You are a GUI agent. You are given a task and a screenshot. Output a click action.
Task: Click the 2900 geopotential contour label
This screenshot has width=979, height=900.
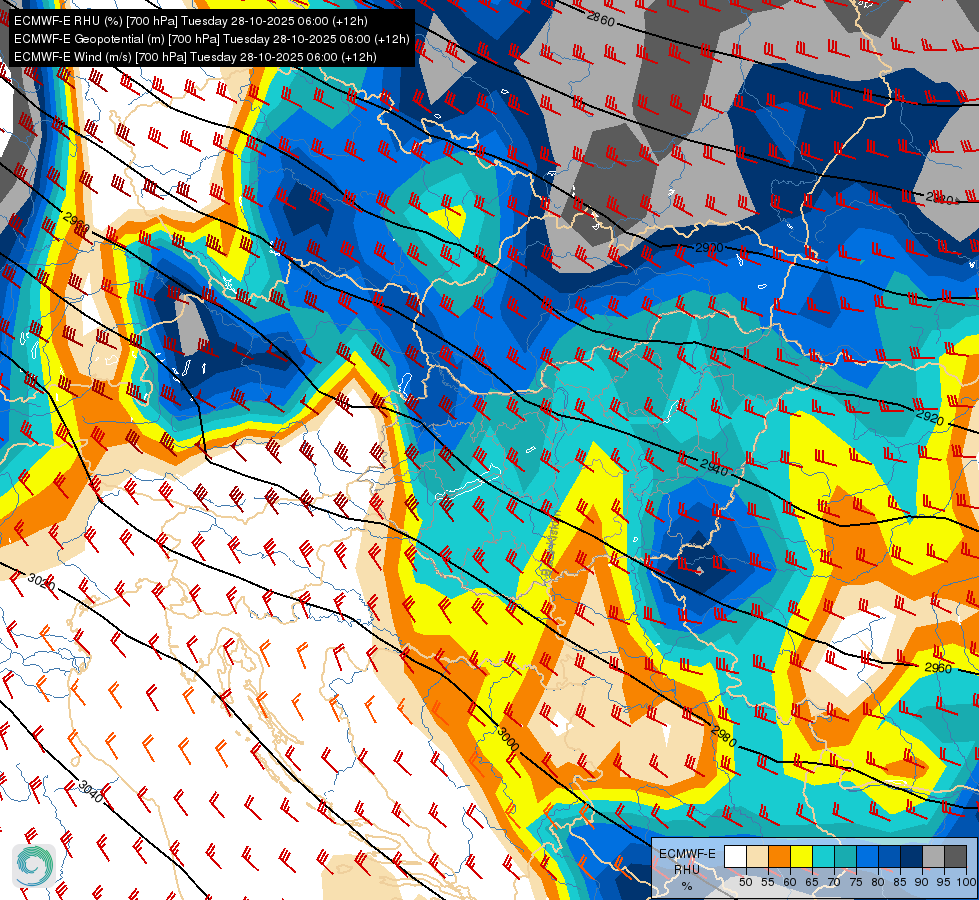(709, 248)
